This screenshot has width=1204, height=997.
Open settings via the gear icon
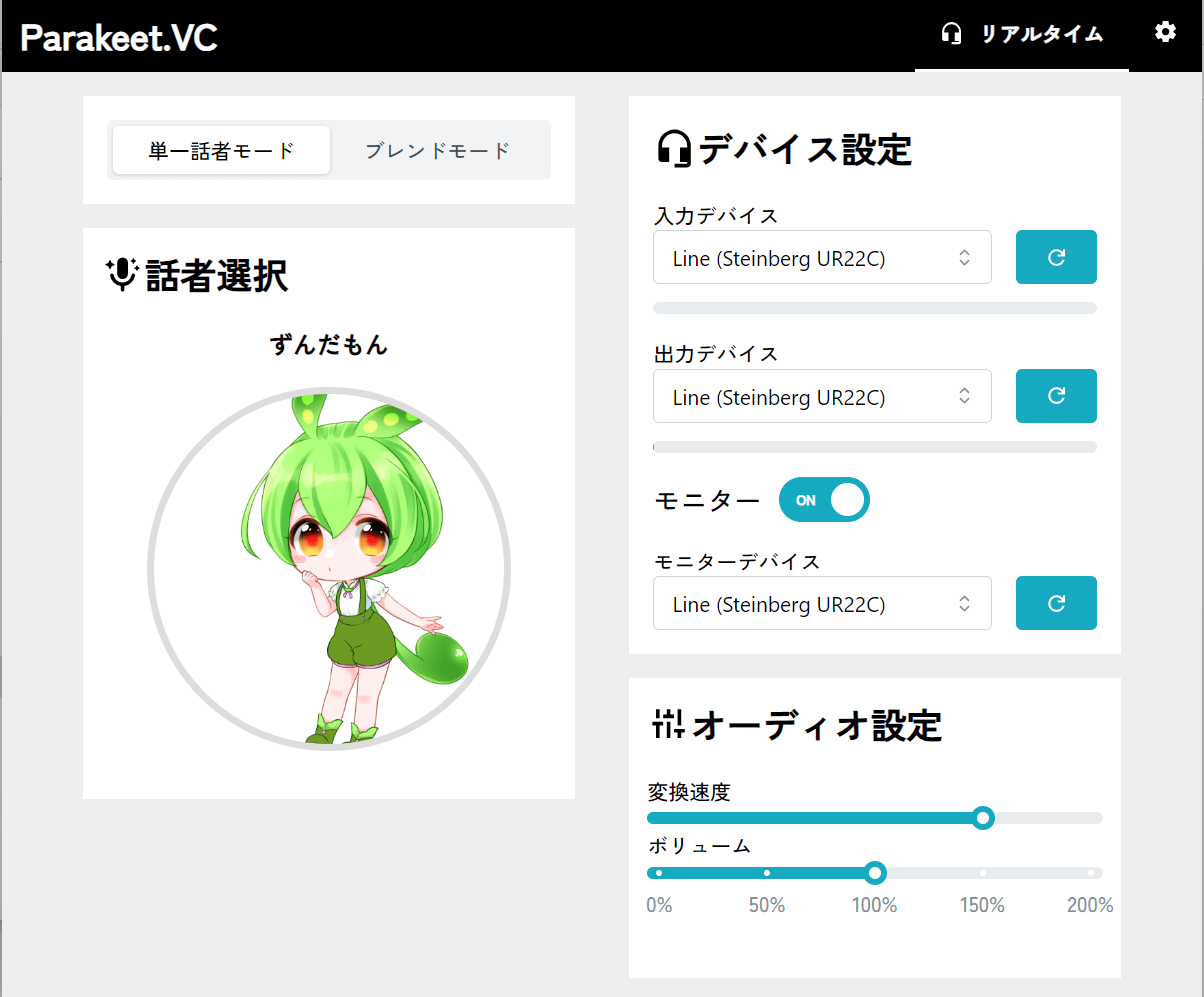pyautogui.click(x=1165, y=32)
